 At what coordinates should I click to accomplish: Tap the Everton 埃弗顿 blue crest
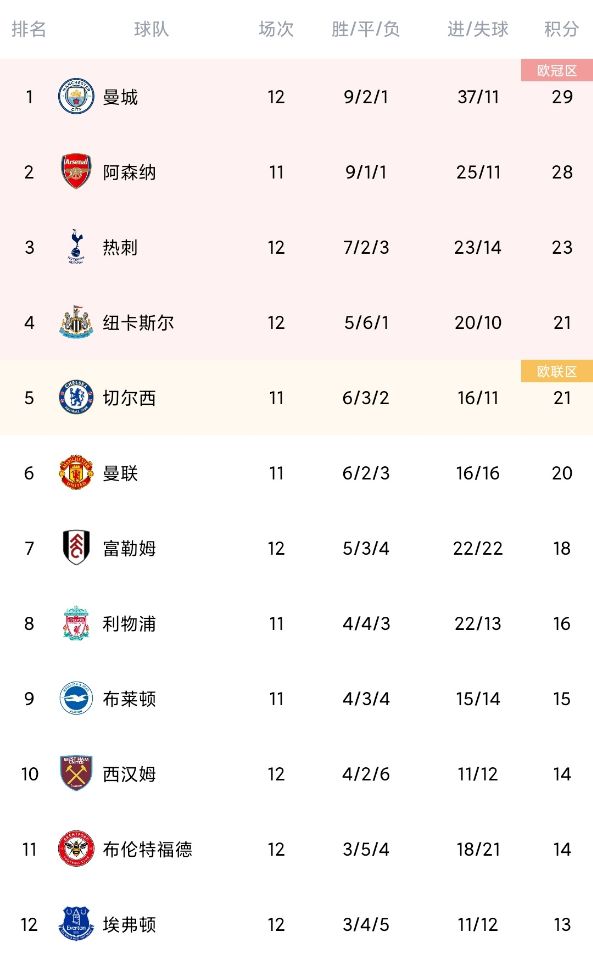point(76,924)
